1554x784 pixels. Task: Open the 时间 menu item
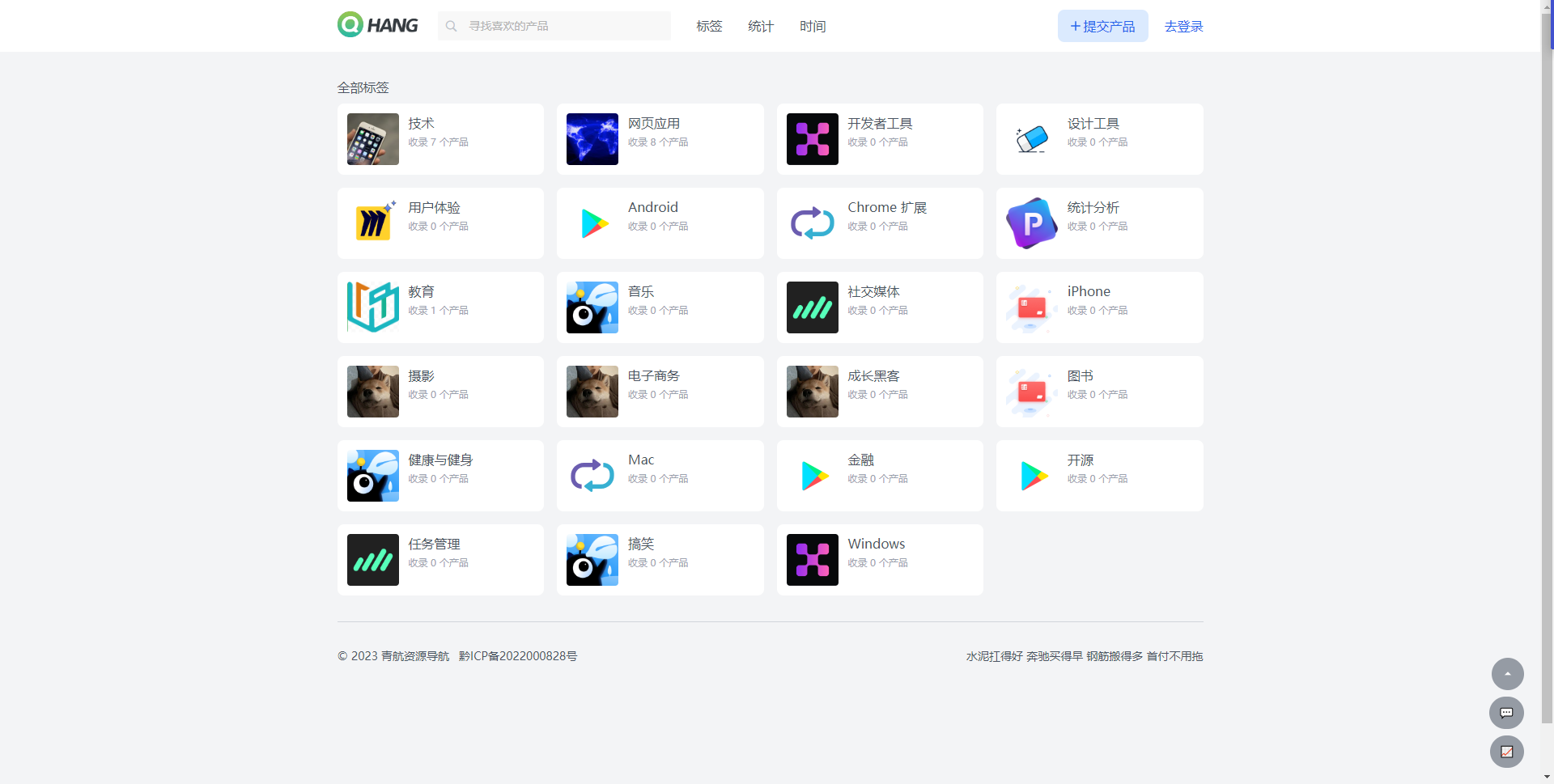tap(813, 27)
